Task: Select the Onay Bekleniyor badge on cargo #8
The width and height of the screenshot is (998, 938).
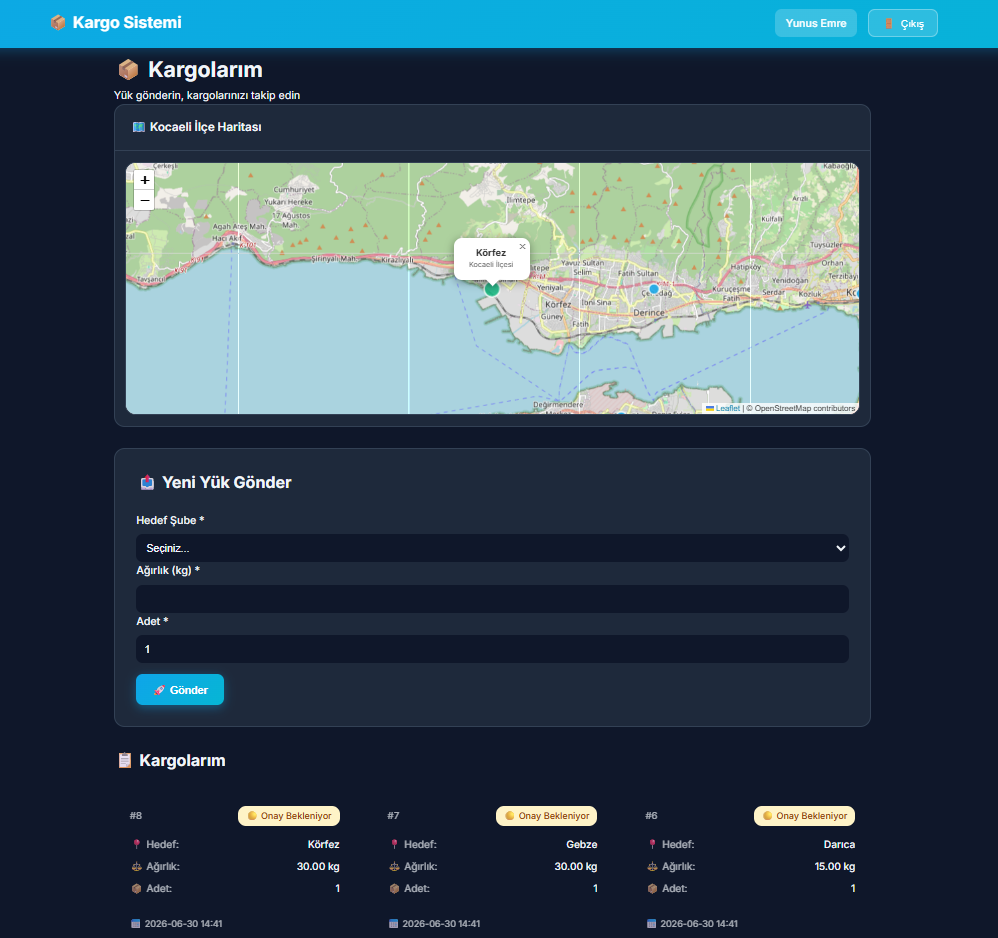Action: pyautogui.click(x=289, y=816)
